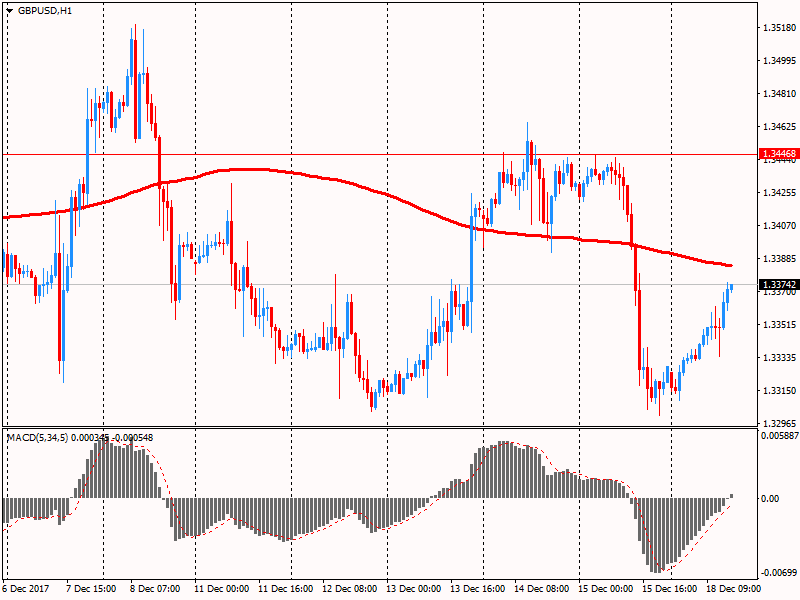Click the MACD zero level 0.00

(770, 498)
